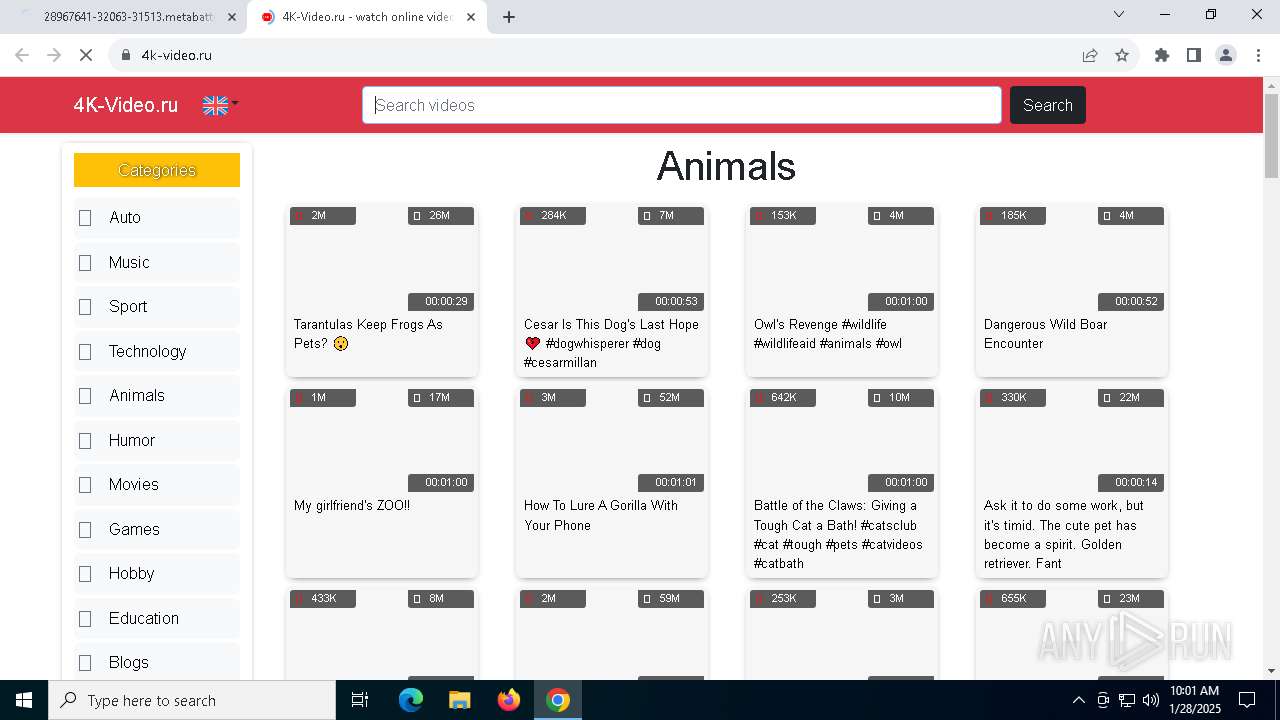The width and height of the screenshot is (1280, 720).
Task: Click the page vertical scrollbar thumb
Action: click(1271, 137)
